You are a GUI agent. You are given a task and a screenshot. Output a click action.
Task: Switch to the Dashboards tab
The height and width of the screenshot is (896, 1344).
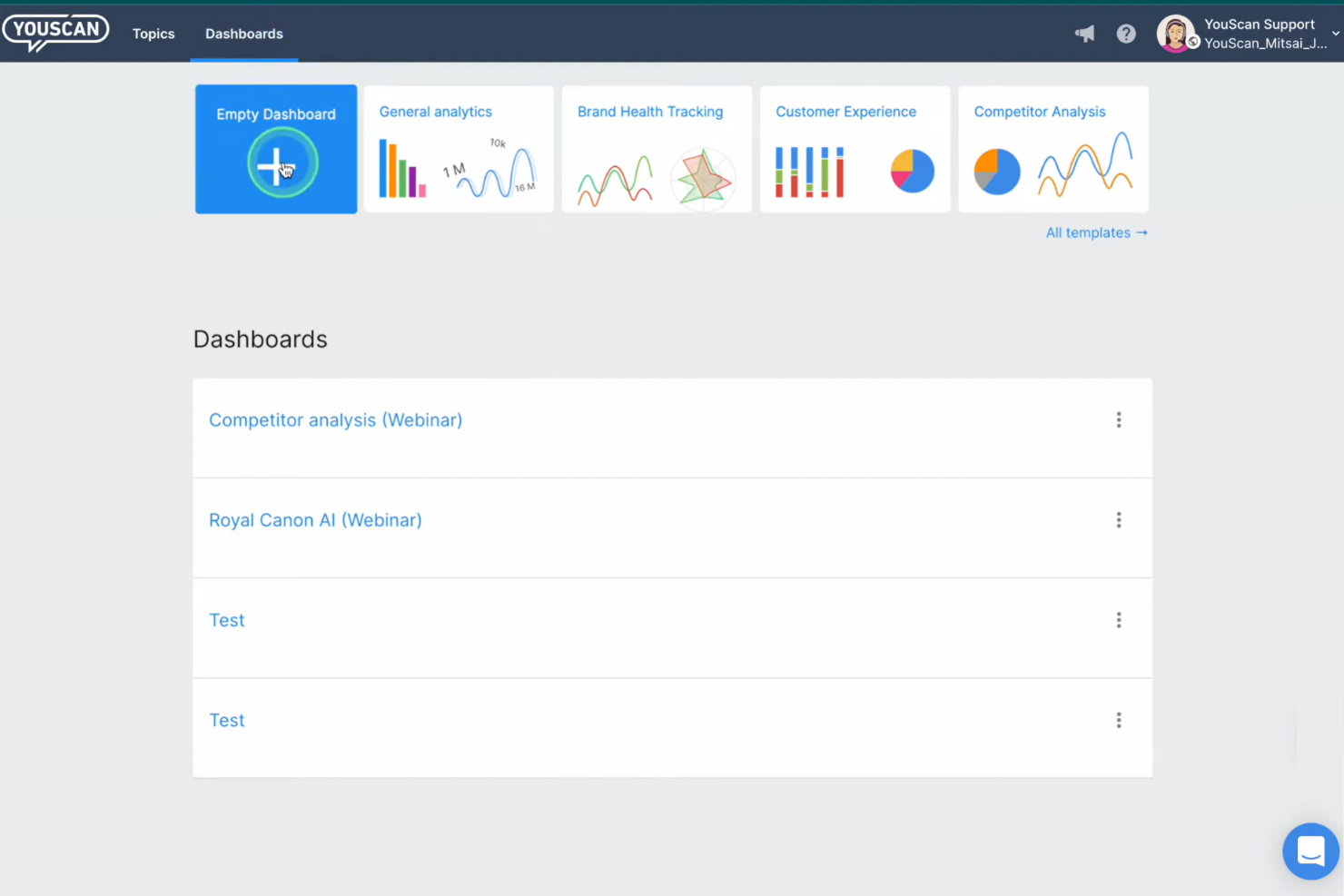[x=243, y=34]
